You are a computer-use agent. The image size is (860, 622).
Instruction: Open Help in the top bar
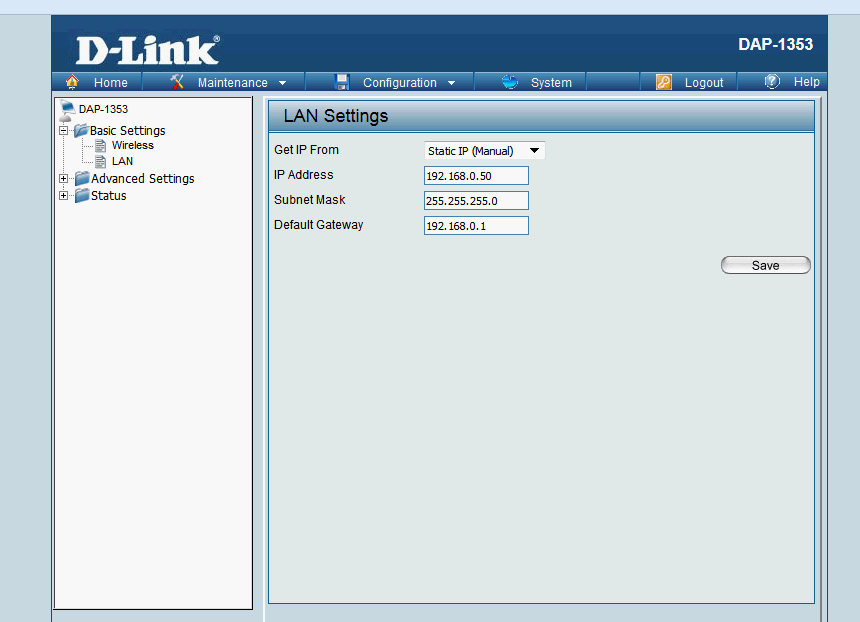pos(806,82)
